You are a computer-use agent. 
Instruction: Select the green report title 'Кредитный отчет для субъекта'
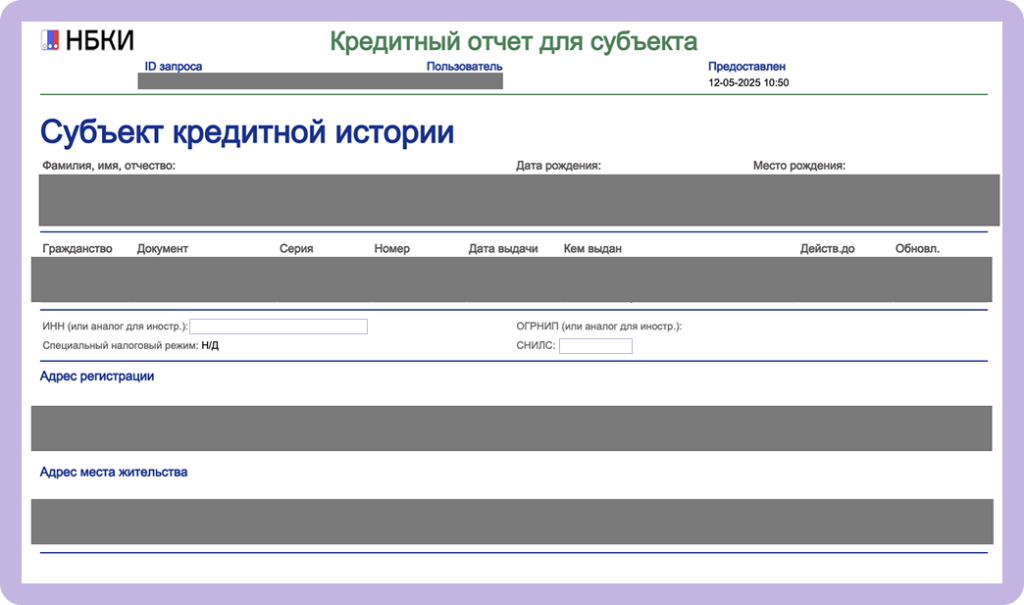[x=513, y=41]
